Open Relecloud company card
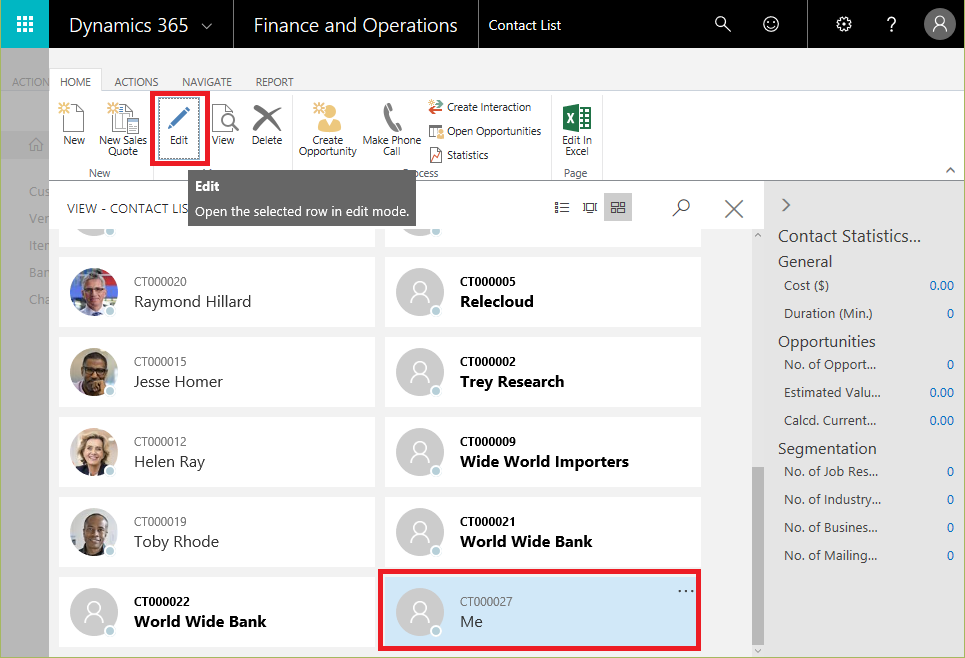Viewport: 965px width, 658px height. (543, 292)
